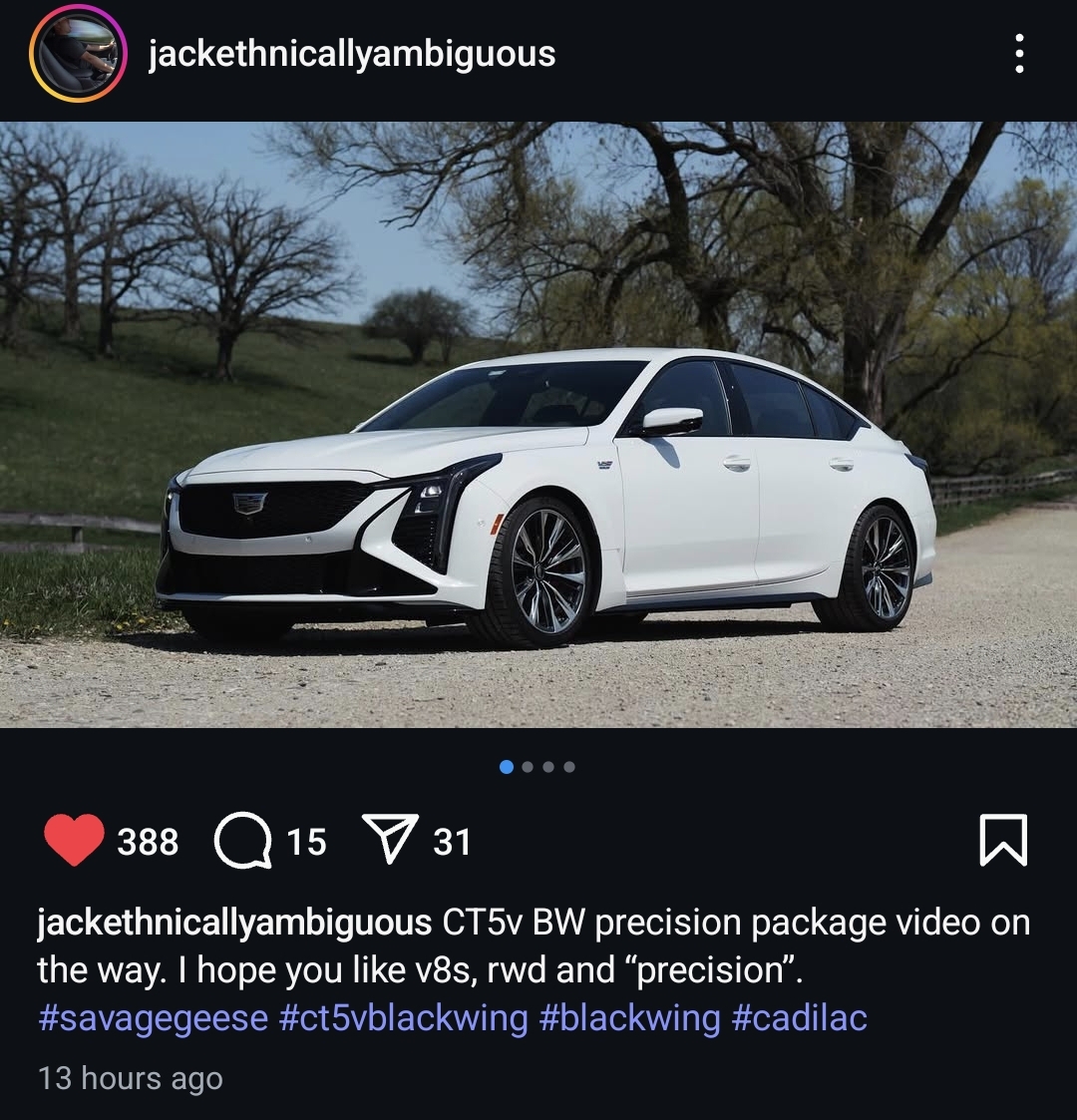Unlike the post via the red heart
The width and height of the screenshot is (1077, 1120).
tap(74, 840)
